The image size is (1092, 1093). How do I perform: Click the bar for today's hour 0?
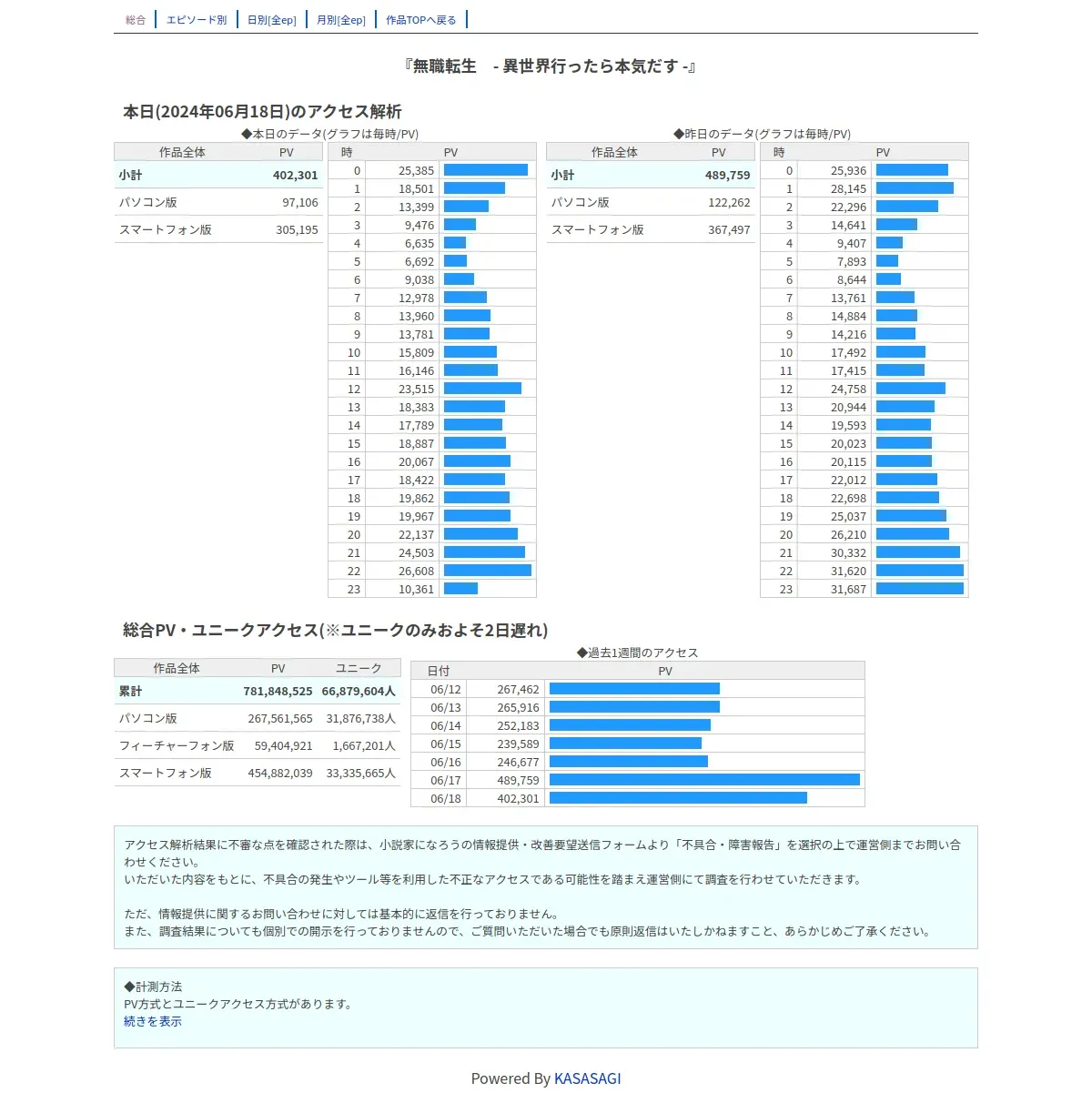pyautogui.click(x=486, y=170)
